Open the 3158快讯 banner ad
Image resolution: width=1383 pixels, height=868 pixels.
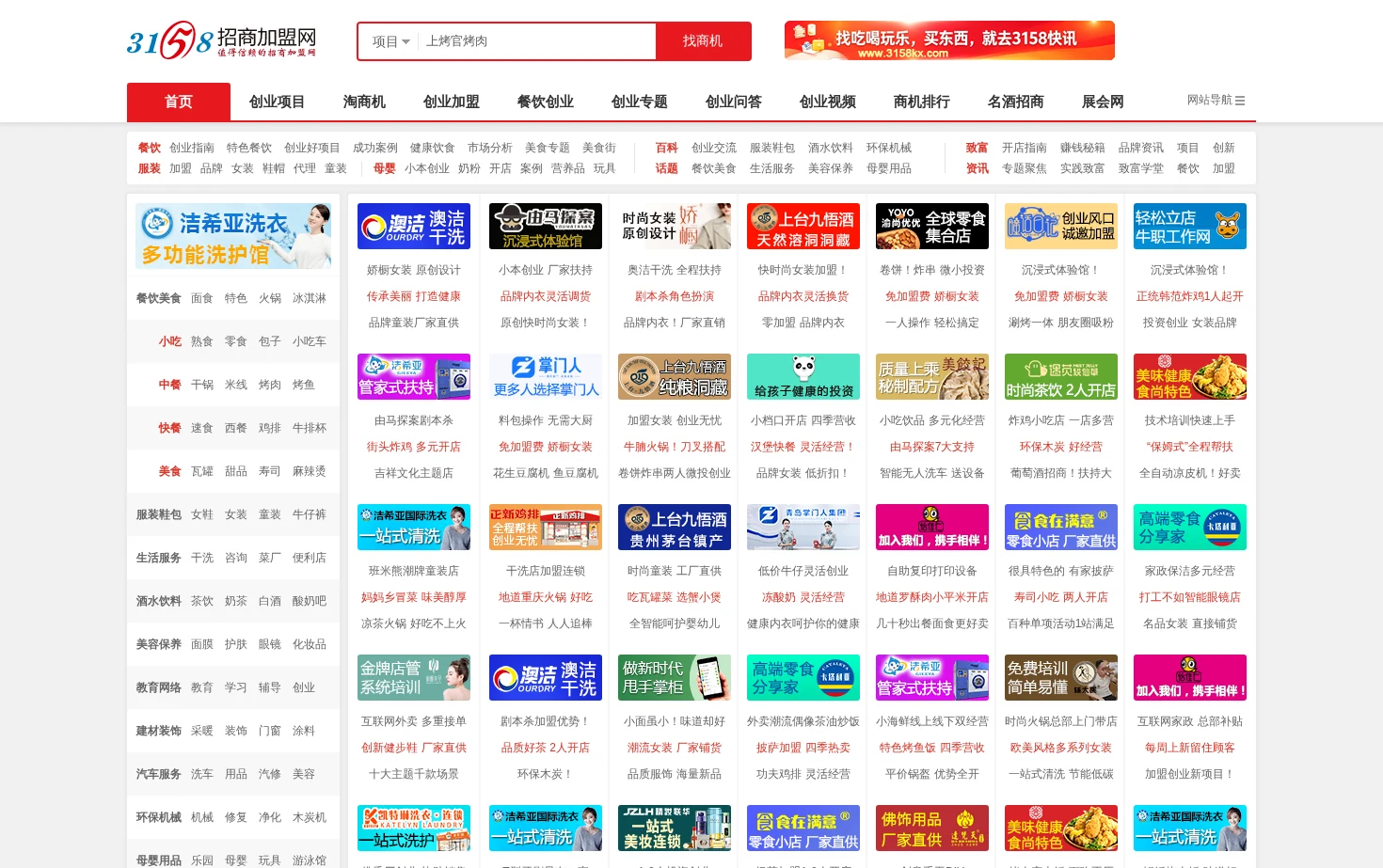click(949, 40)
